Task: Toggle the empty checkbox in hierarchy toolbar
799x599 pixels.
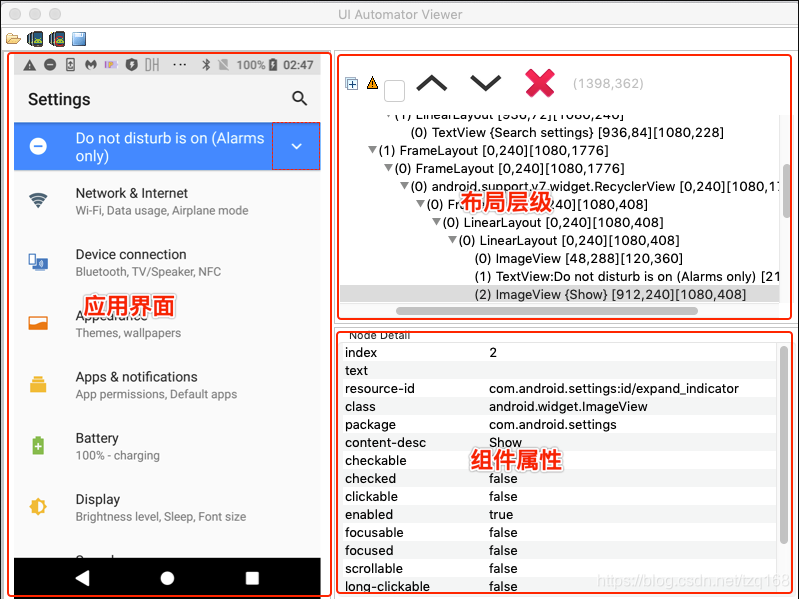Action: pos(394,91)
